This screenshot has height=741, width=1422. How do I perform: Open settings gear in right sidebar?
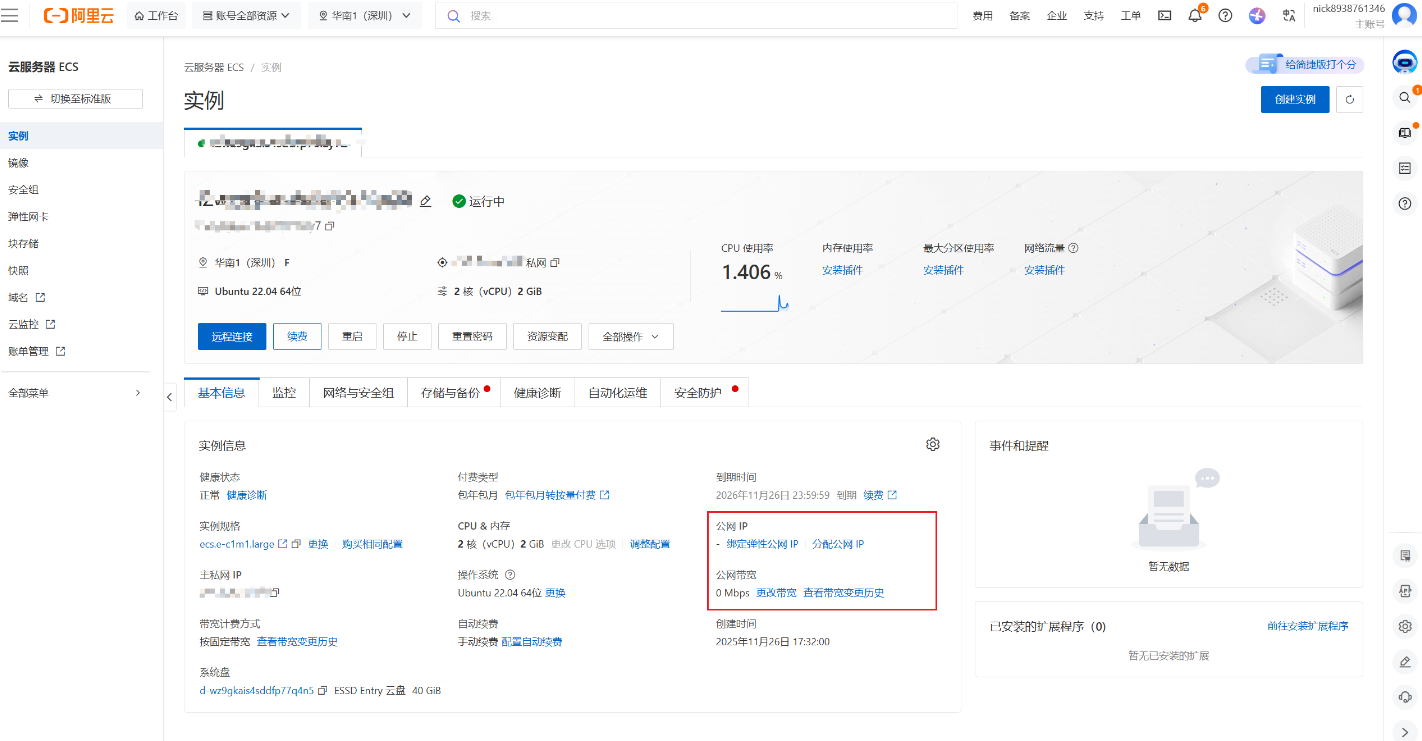[1404, 626]
